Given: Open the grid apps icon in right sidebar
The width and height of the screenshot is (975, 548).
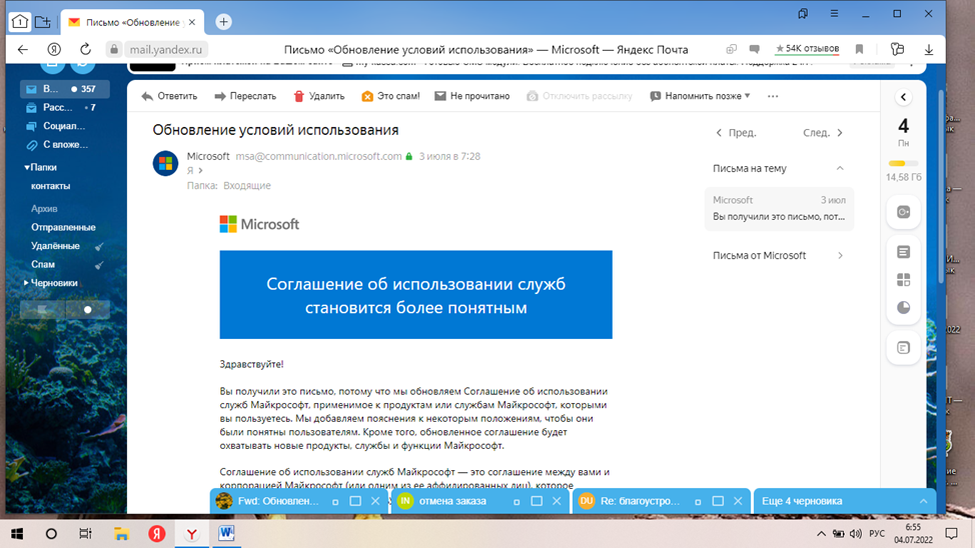Looking at the screenshot, I should [x=903, y=280].
